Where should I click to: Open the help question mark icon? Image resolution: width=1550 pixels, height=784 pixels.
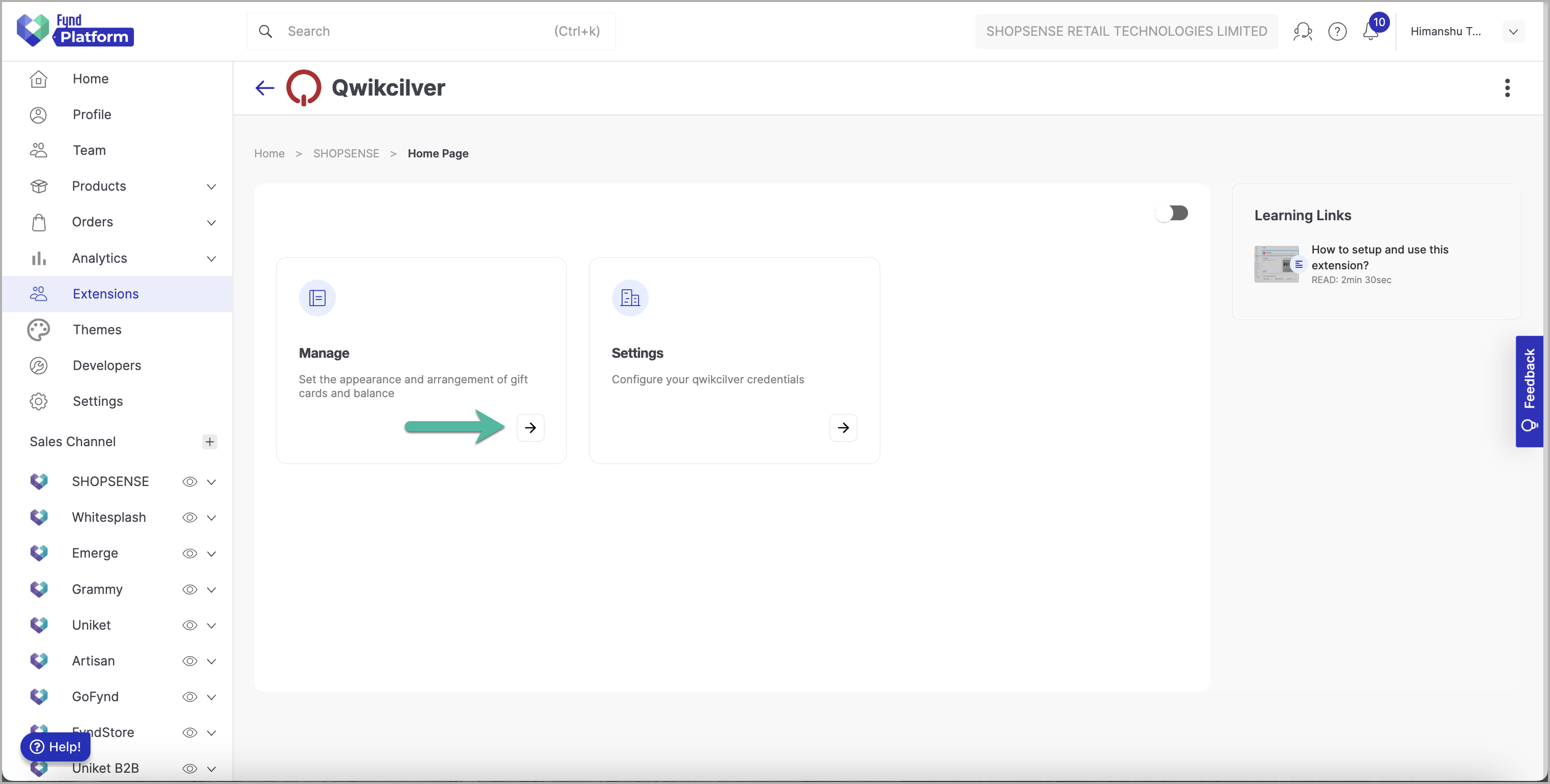pos(1337,31)
